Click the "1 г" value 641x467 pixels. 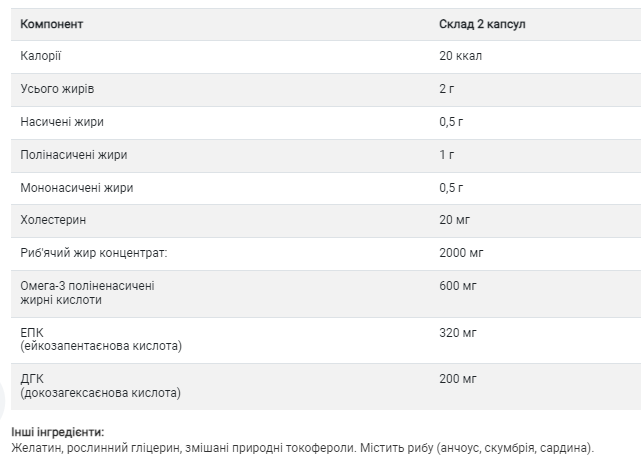(x=447, y=155)
